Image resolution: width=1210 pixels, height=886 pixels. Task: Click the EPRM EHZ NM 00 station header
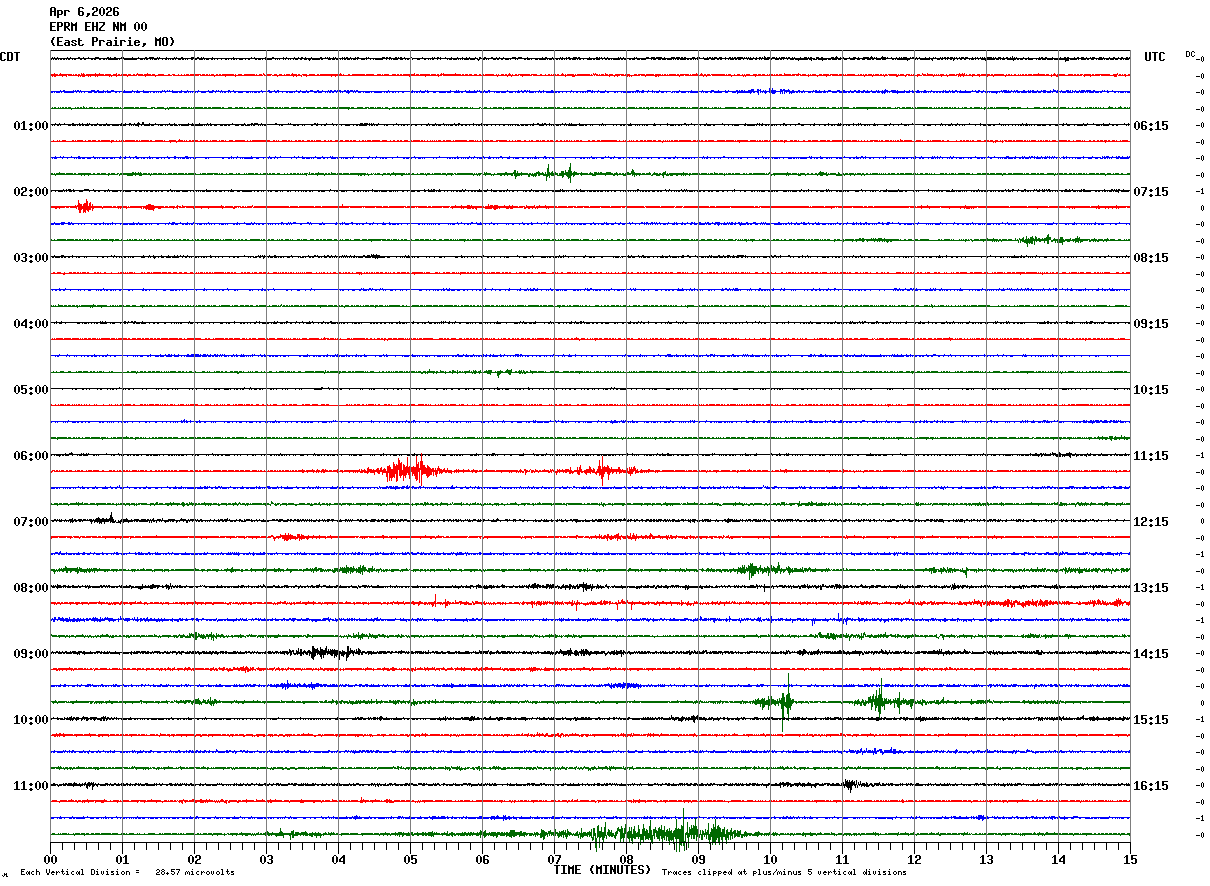pyautogui.click(x=98, y=27)
